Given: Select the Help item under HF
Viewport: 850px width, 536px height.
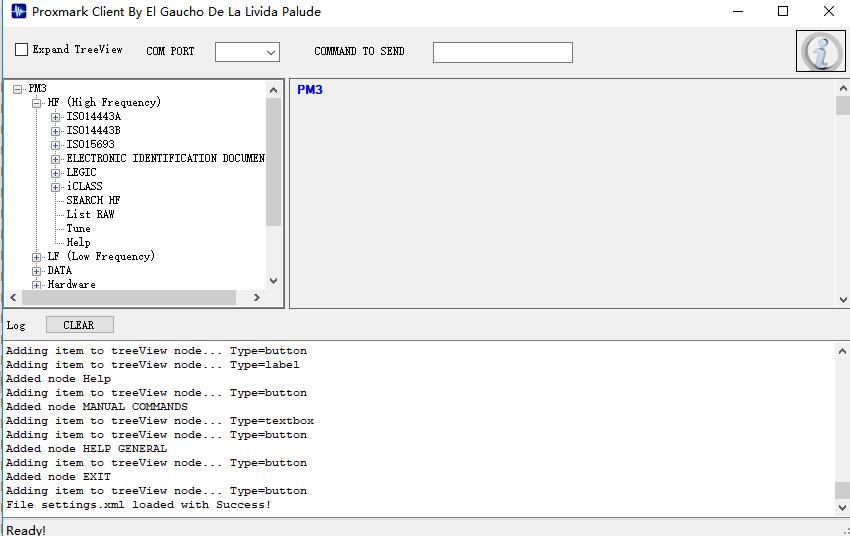Looking at the screenshot, I should [78, 242].
